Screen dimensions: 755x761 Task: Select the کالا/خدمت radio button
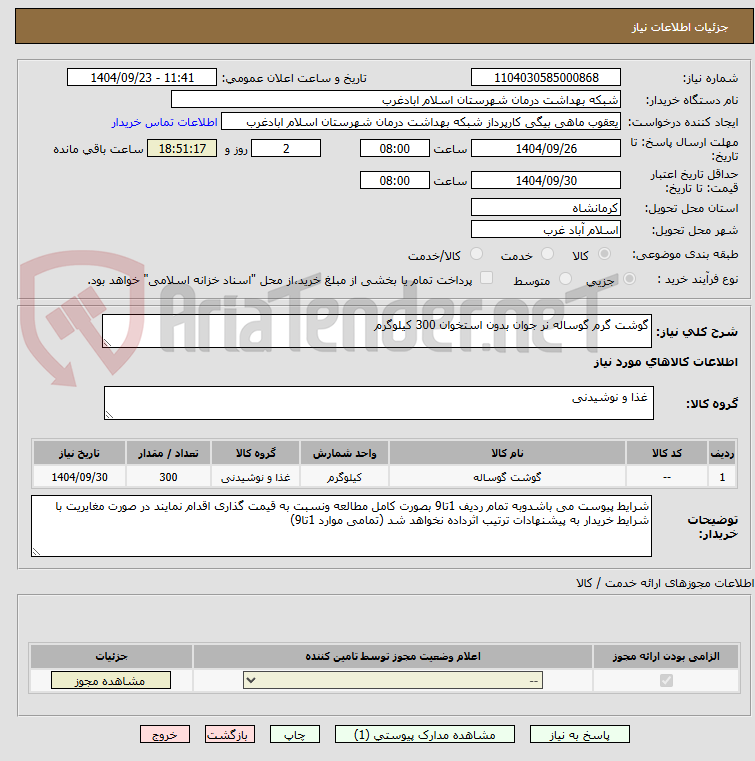(x=476, y=254)
